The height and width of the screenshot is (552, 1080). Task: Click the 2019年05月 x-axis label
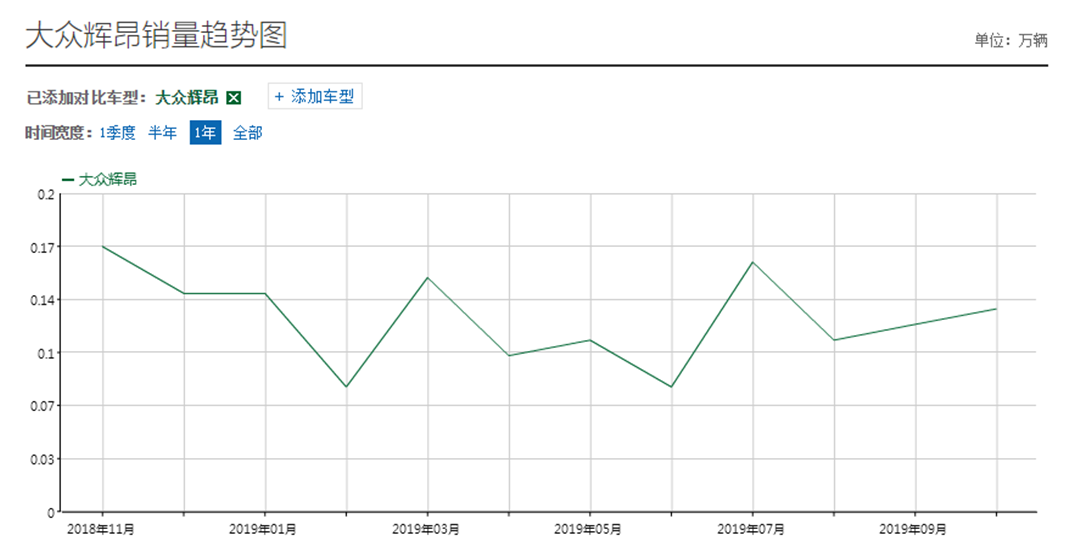coord(589,528)
